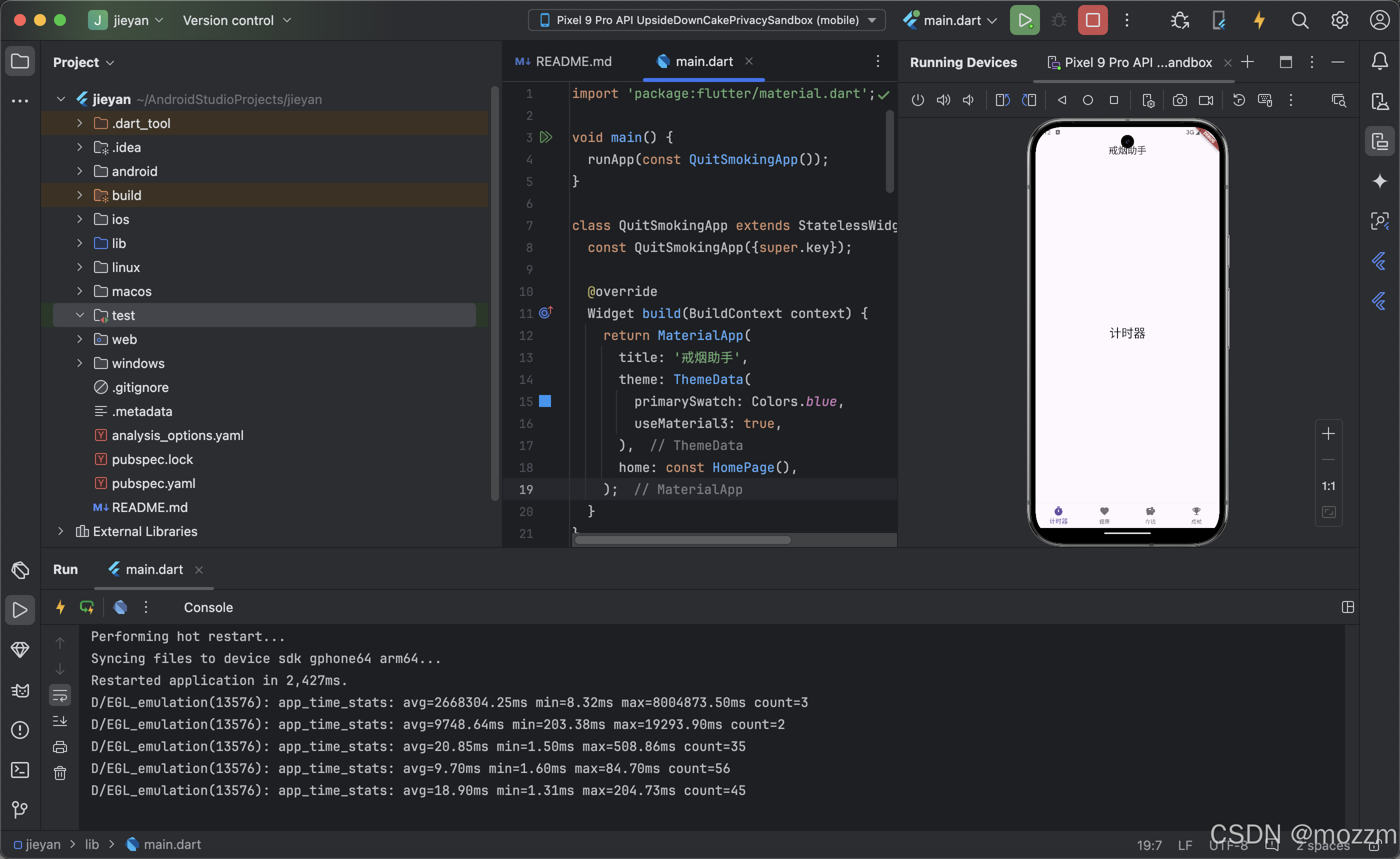Open the Terminal tool window
This screenshot has width=1400, height=859.
[20, 770]
